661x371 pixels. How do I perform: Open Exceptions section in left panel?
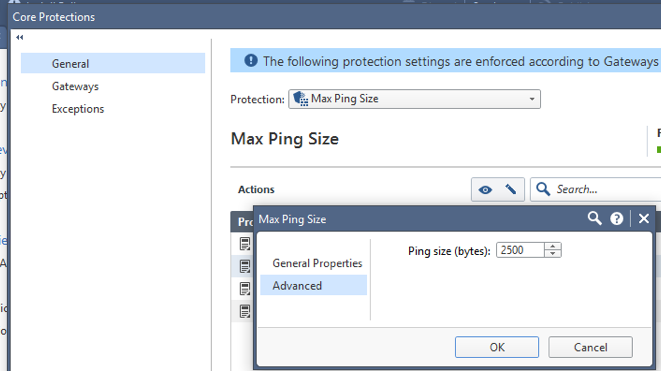(78, 109)
